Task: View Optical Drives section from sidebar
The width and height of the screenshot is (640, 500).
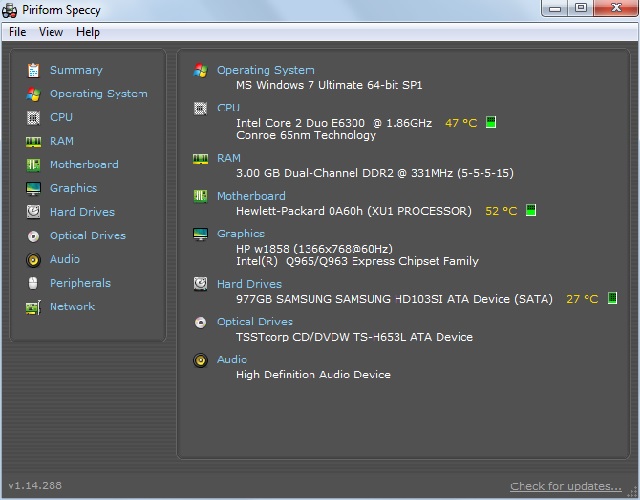Action: pyautogui.click(x=88, y=236)
